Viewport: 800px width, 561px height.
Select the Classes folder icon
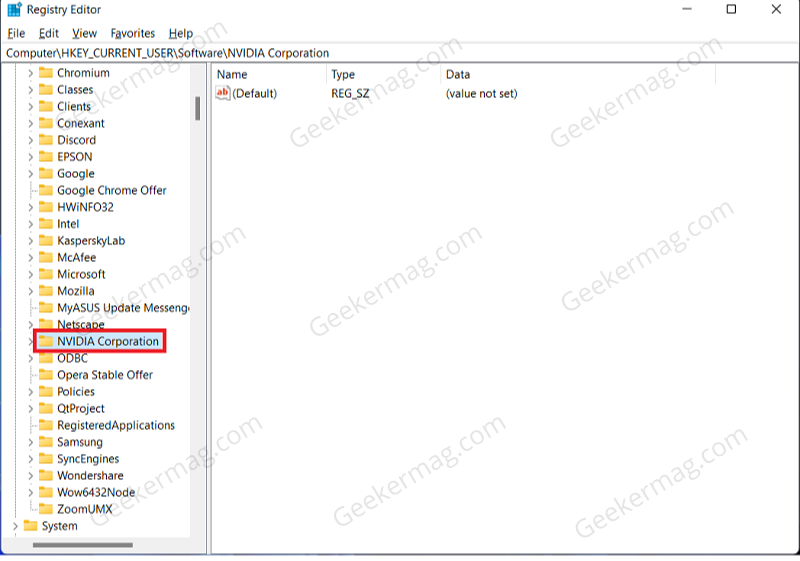[46, 89]
